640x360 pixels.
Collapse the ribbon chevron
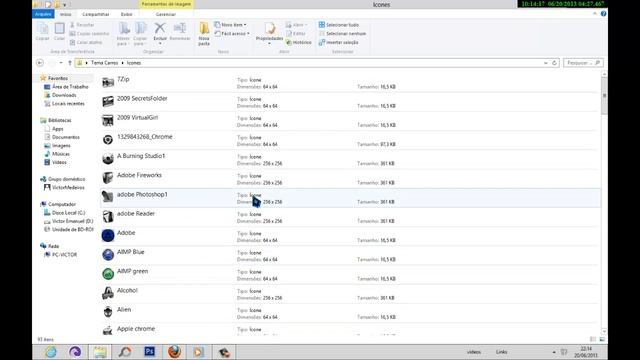coord(594,14)
